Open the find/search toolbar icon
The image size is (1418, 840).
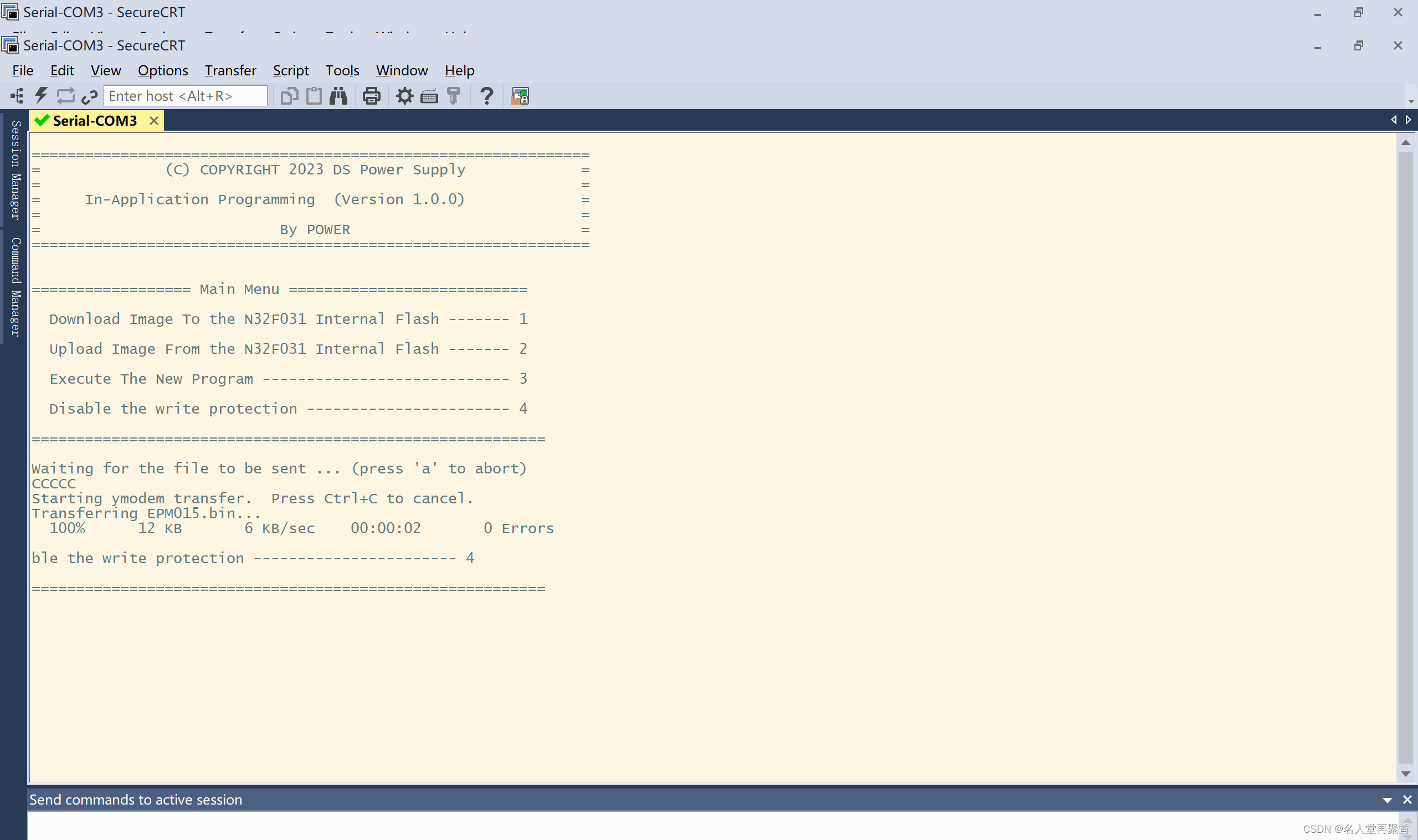(x=338, y=95)
